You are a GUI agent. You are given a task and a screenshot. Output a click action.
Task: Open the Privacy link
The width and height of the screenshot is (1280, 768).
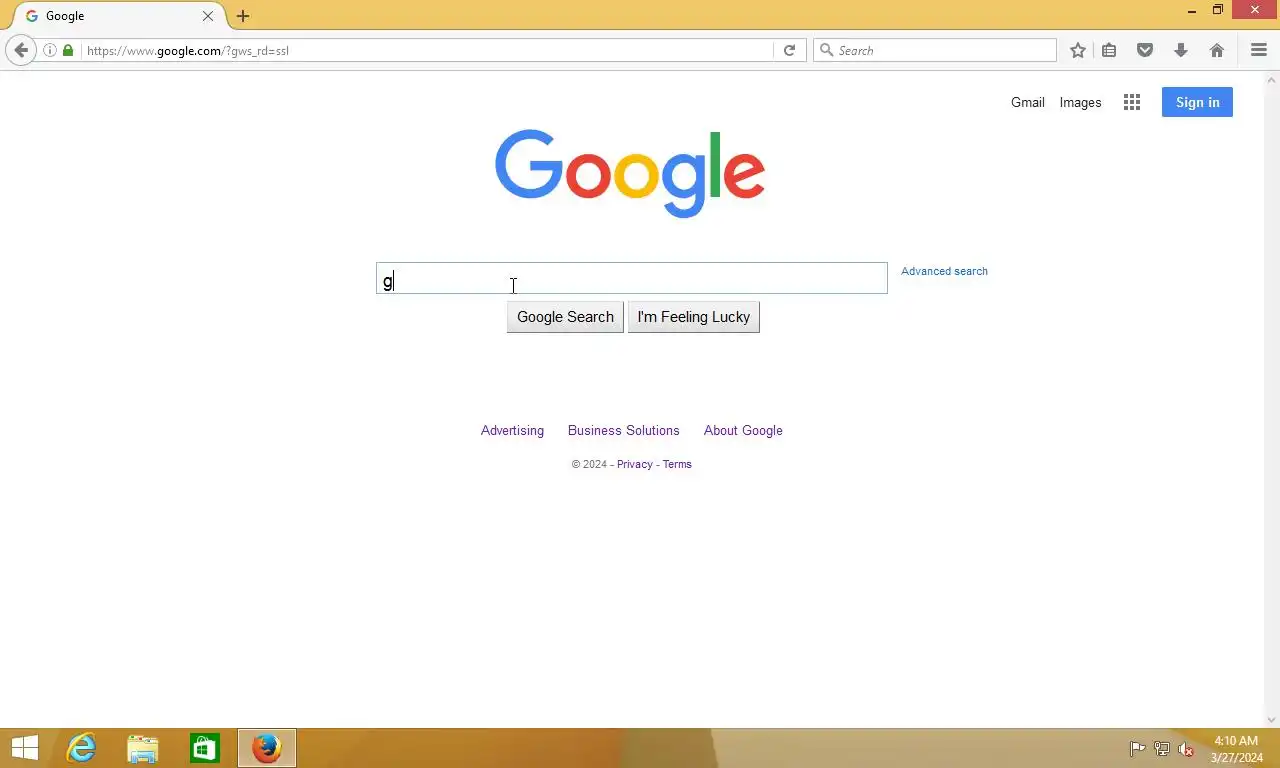click(x=634, y=464)
